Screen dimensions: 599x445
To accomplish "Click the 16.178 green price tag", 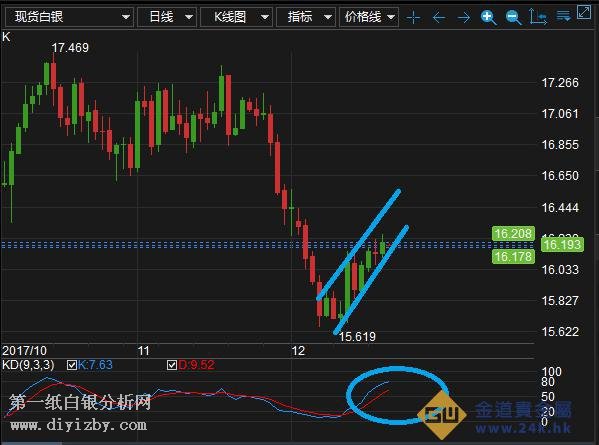I will click(513, 257).
